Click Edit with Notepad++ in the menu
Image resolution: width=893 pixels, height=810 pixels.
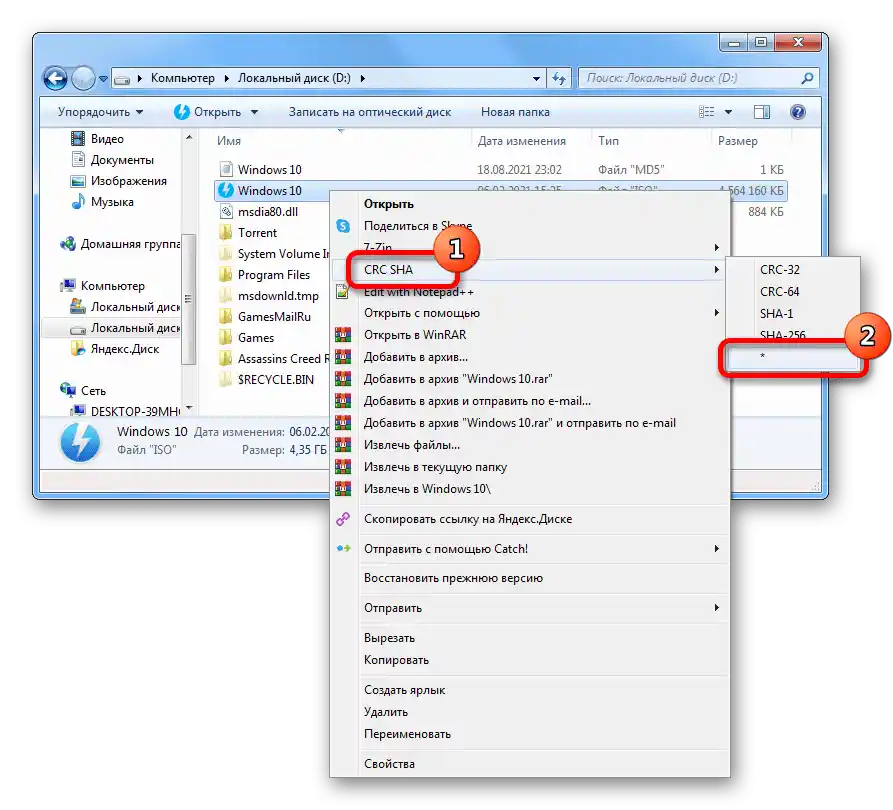pyautogui.click(x=530, y=292)
